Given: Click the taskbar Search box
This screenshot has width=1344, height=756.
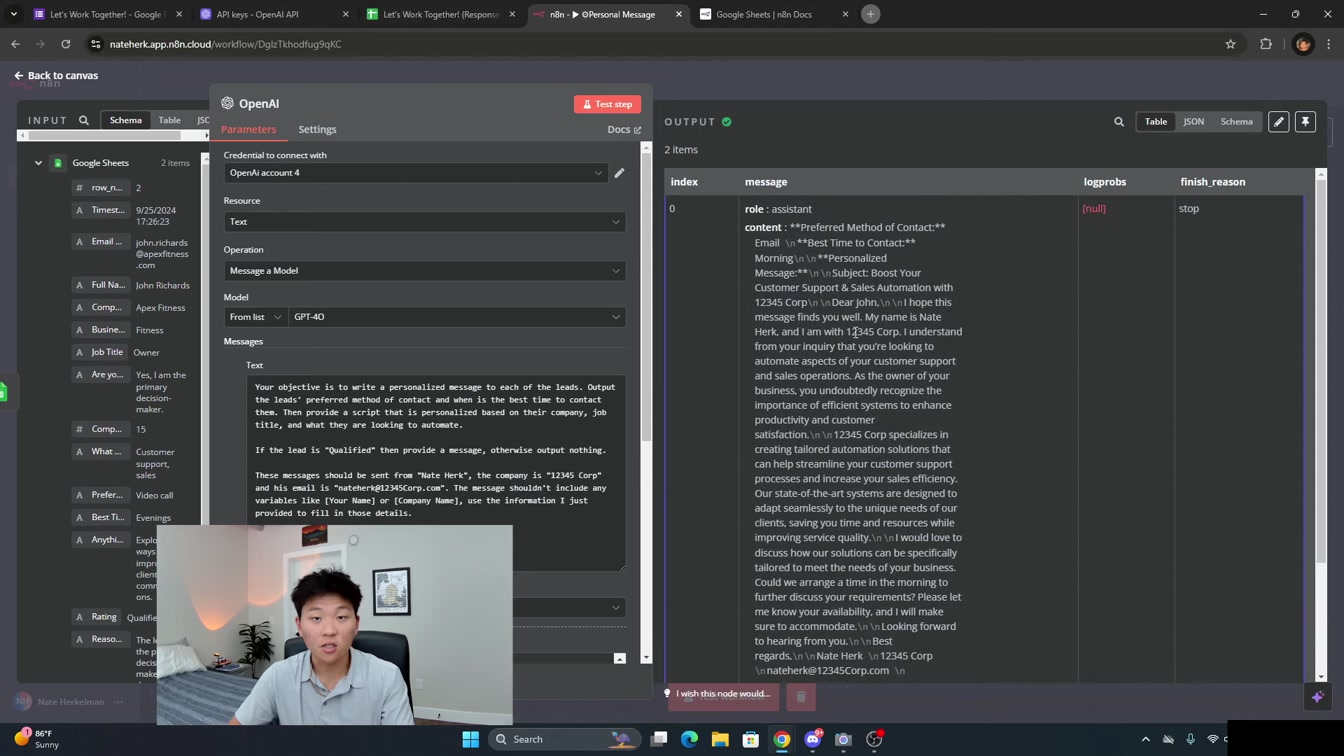Looking at the screenshot, I should coord(565,739).
